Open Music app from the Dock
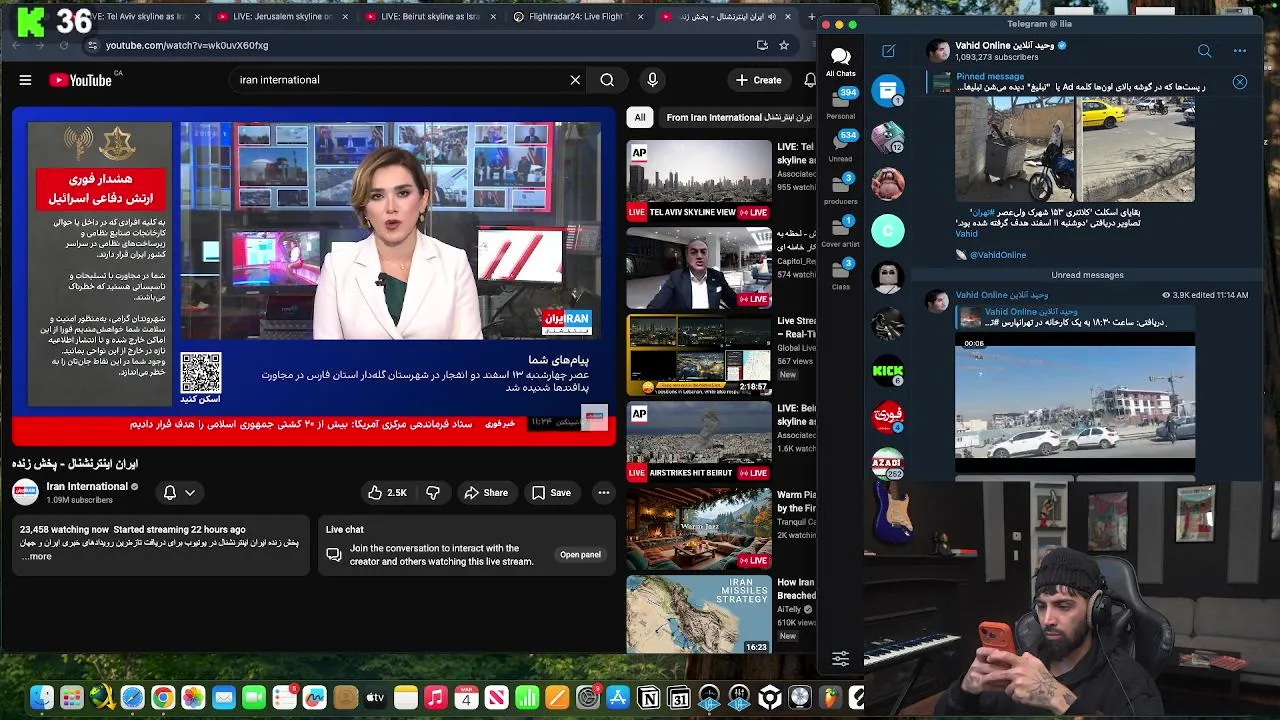This screenshot has width=1280, height=720. tap(435, 698)
